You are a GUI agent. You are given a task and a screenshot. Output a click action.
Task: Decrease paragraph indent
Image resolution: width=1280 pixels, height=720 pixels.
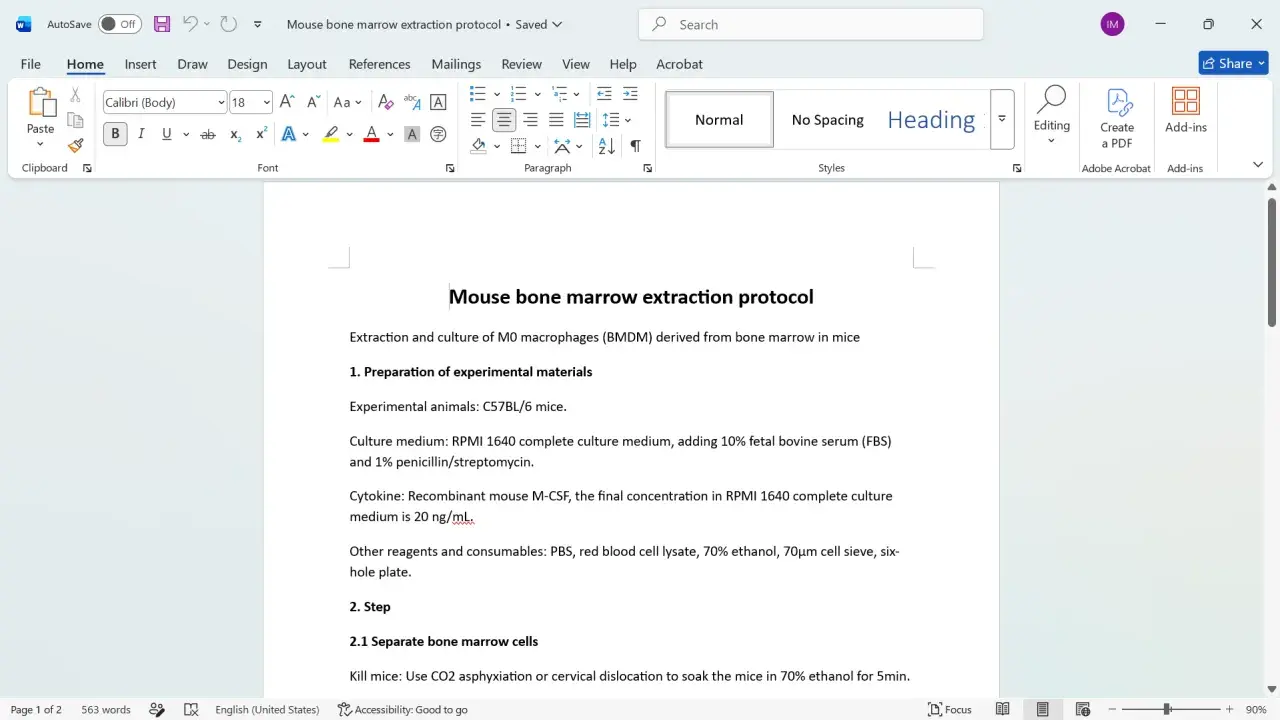tap(604, 93)
